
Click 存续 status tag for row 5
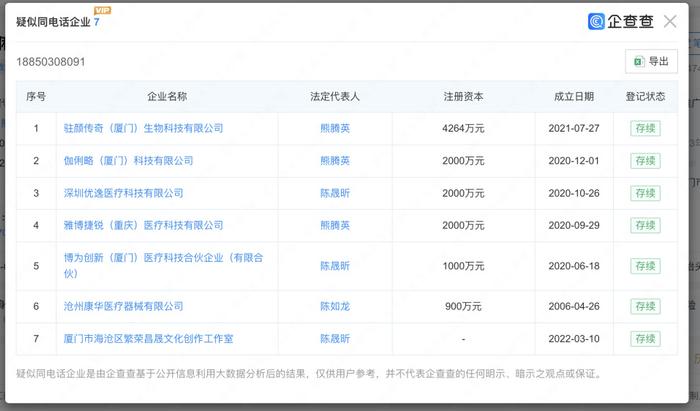point(646,266)
